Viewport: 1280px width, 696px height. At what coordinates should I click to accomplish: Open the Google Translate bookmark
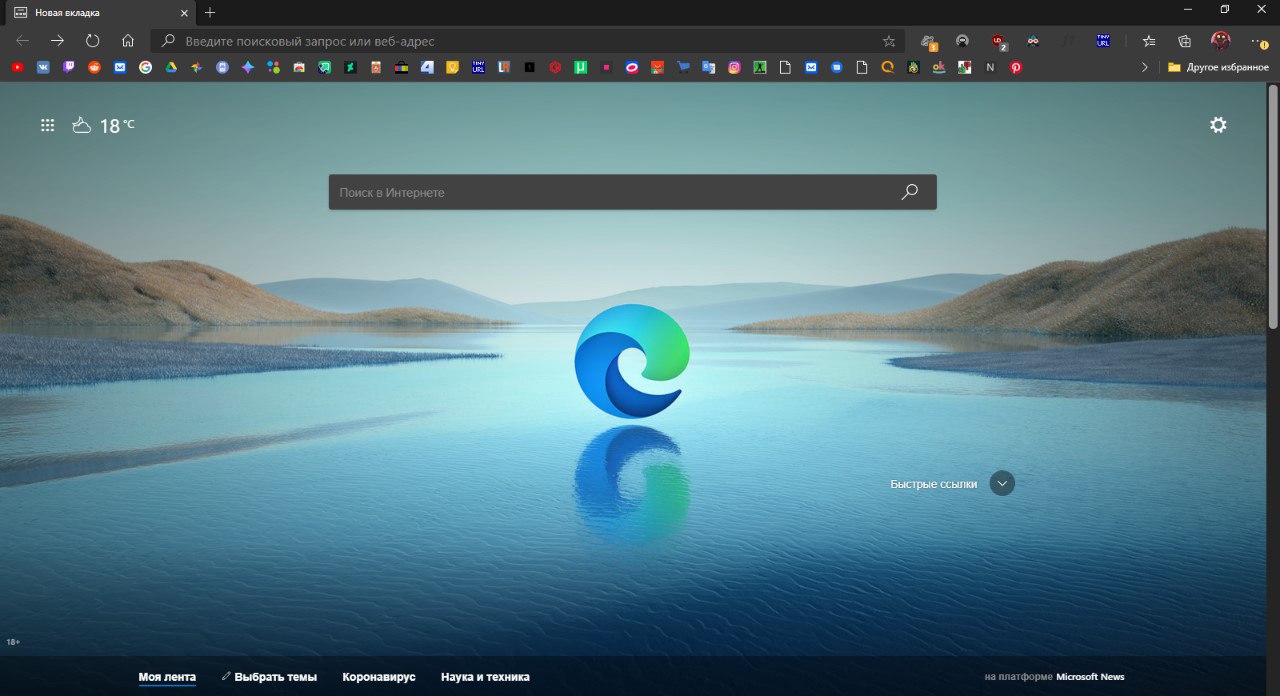[x=708, y=67]
